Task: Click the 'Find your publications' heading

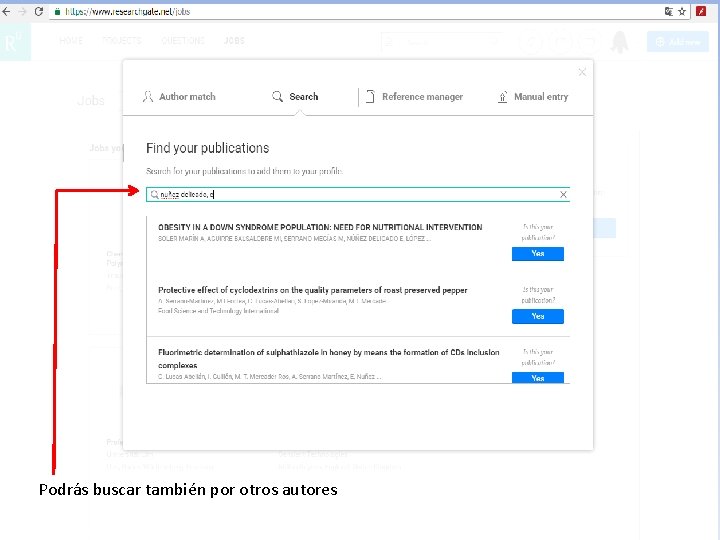Action: pyautogui.click(x=208, y=148)
